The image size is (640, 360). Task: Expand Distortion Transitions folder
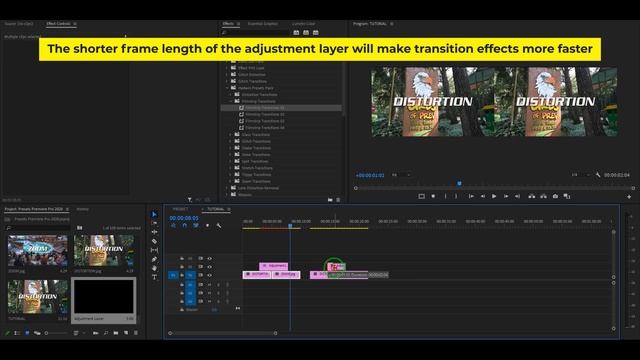point(231,95)
